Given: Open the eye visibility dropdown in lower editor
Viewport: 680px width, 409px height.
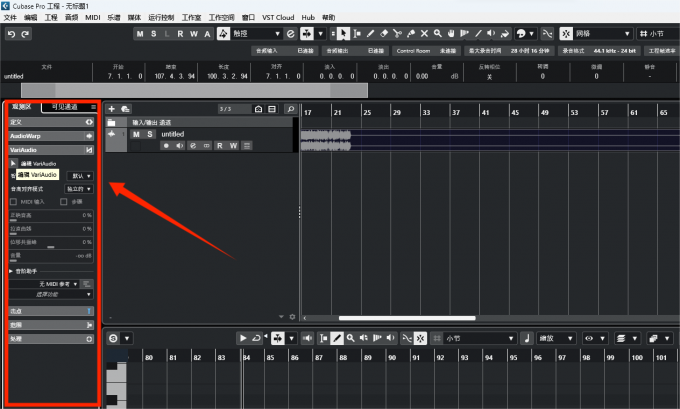Looking at the screenshot, I should [593, 338].
